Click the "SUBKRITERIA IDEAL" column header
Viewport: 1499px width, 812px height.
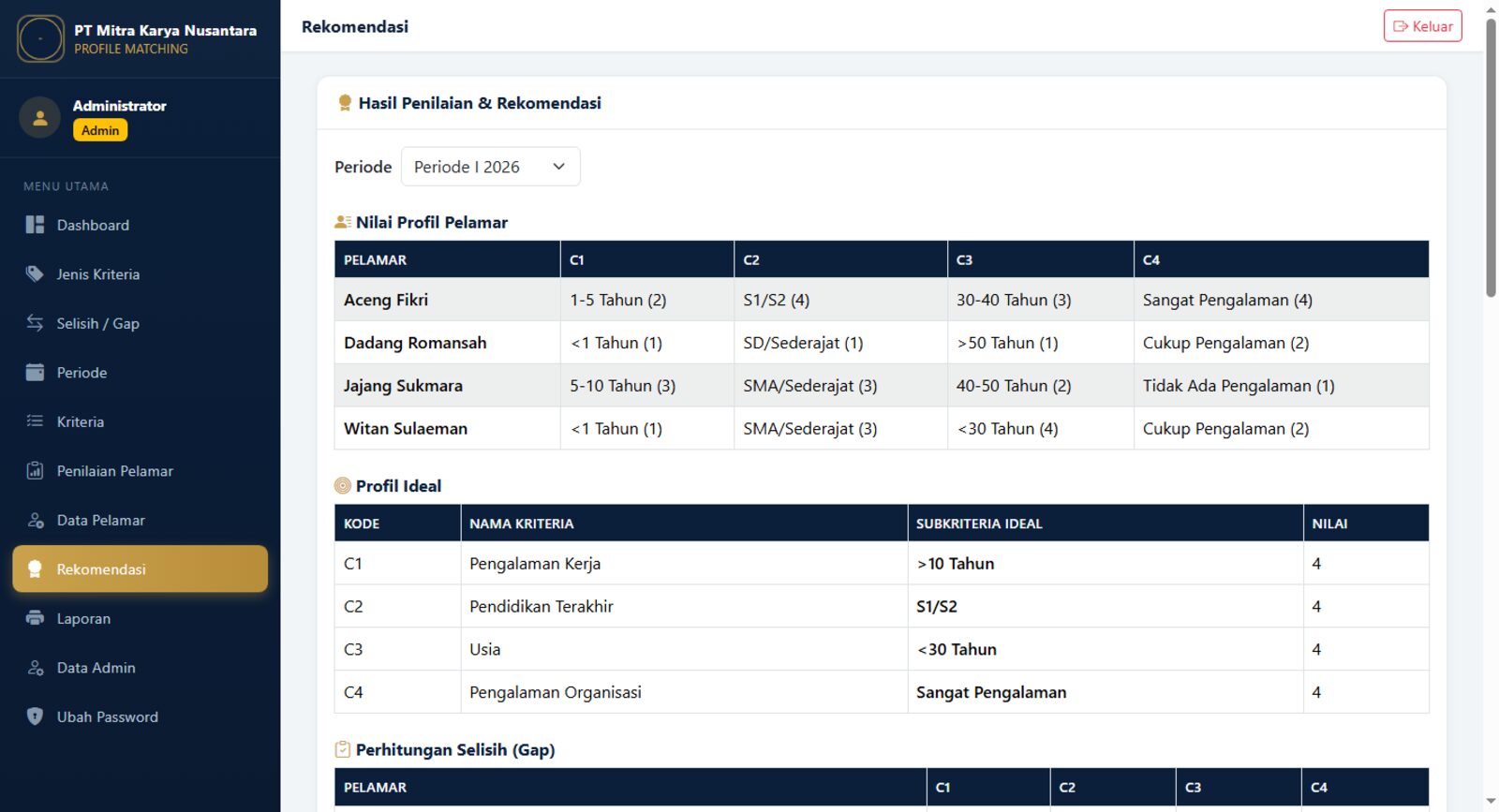tap(1106, 524)
